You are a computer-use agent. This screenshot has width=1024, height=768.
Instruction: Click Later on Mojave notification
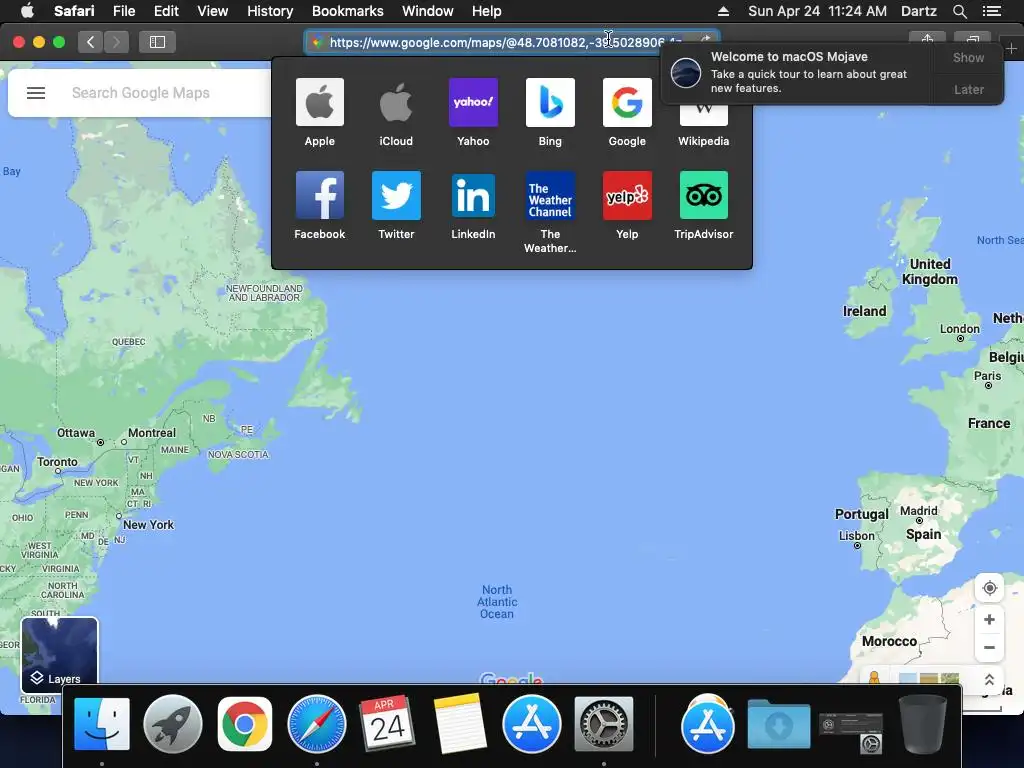(x=968, y=89)
